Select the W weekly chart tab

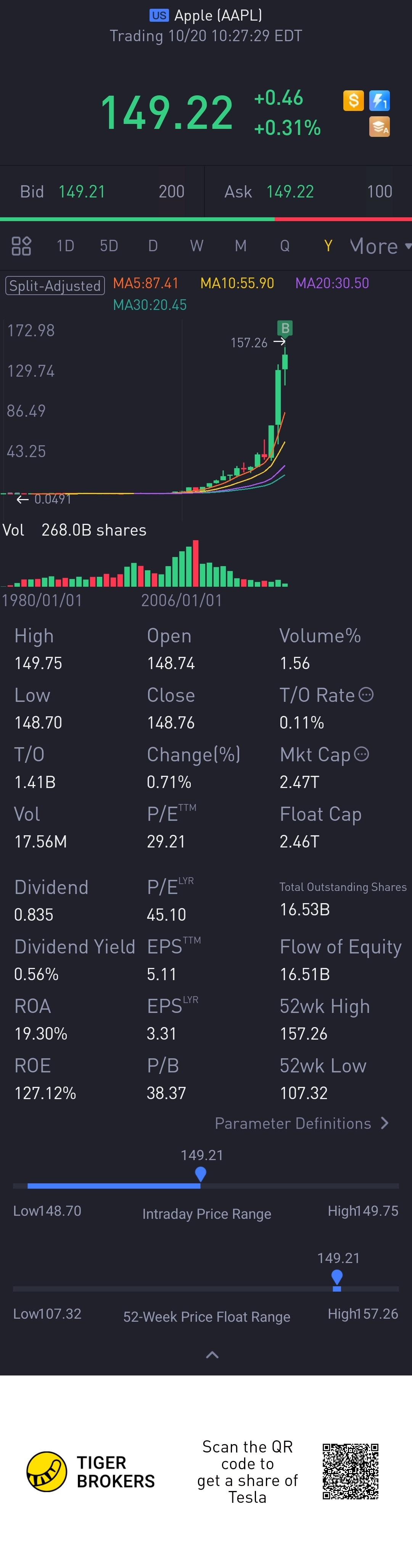pyautogui.click(x=196, y=246)
